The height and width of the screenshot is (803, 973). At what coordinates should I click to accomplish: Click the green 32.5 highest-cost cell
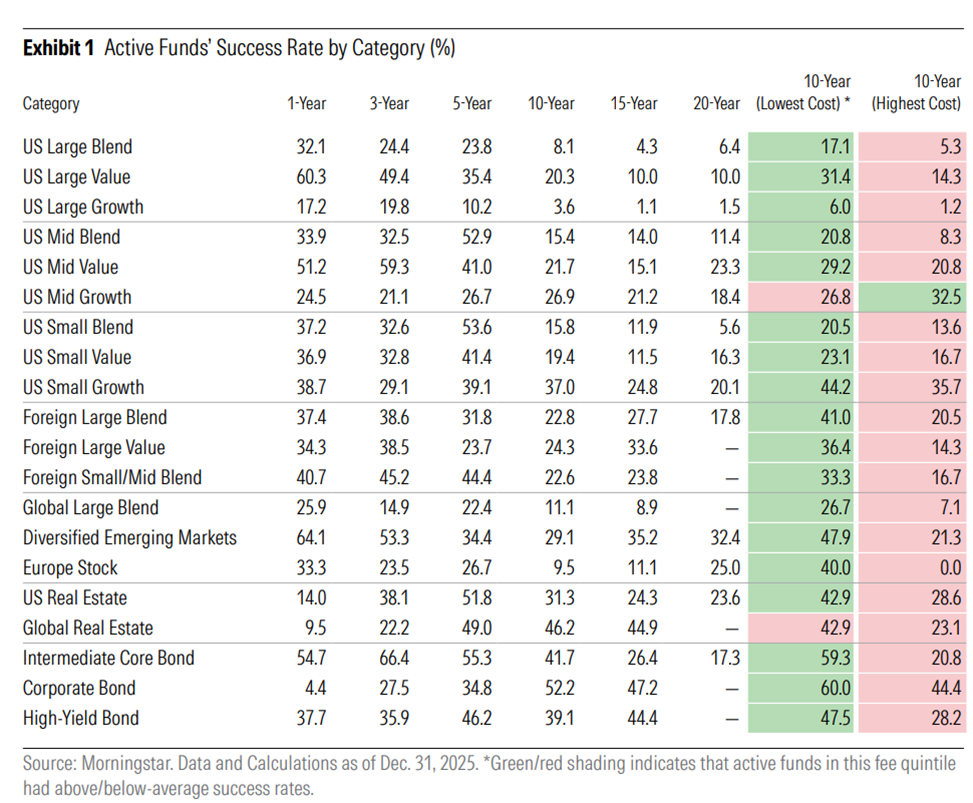[912, 297]
